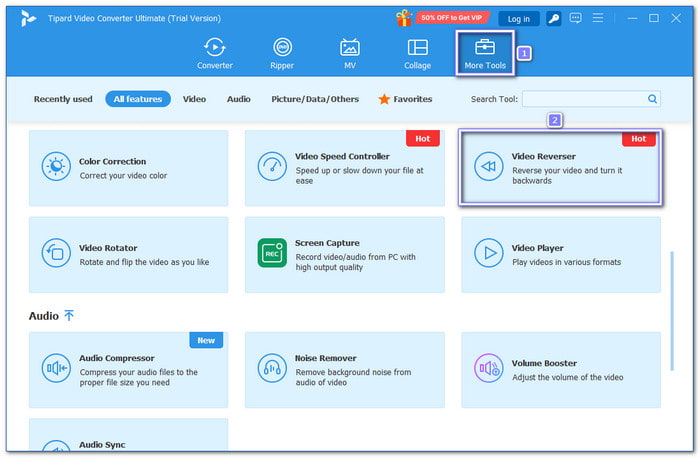Open the Video Rotator tool title
The height and width of the screenshot is (458, 700).
pos(108,248)
